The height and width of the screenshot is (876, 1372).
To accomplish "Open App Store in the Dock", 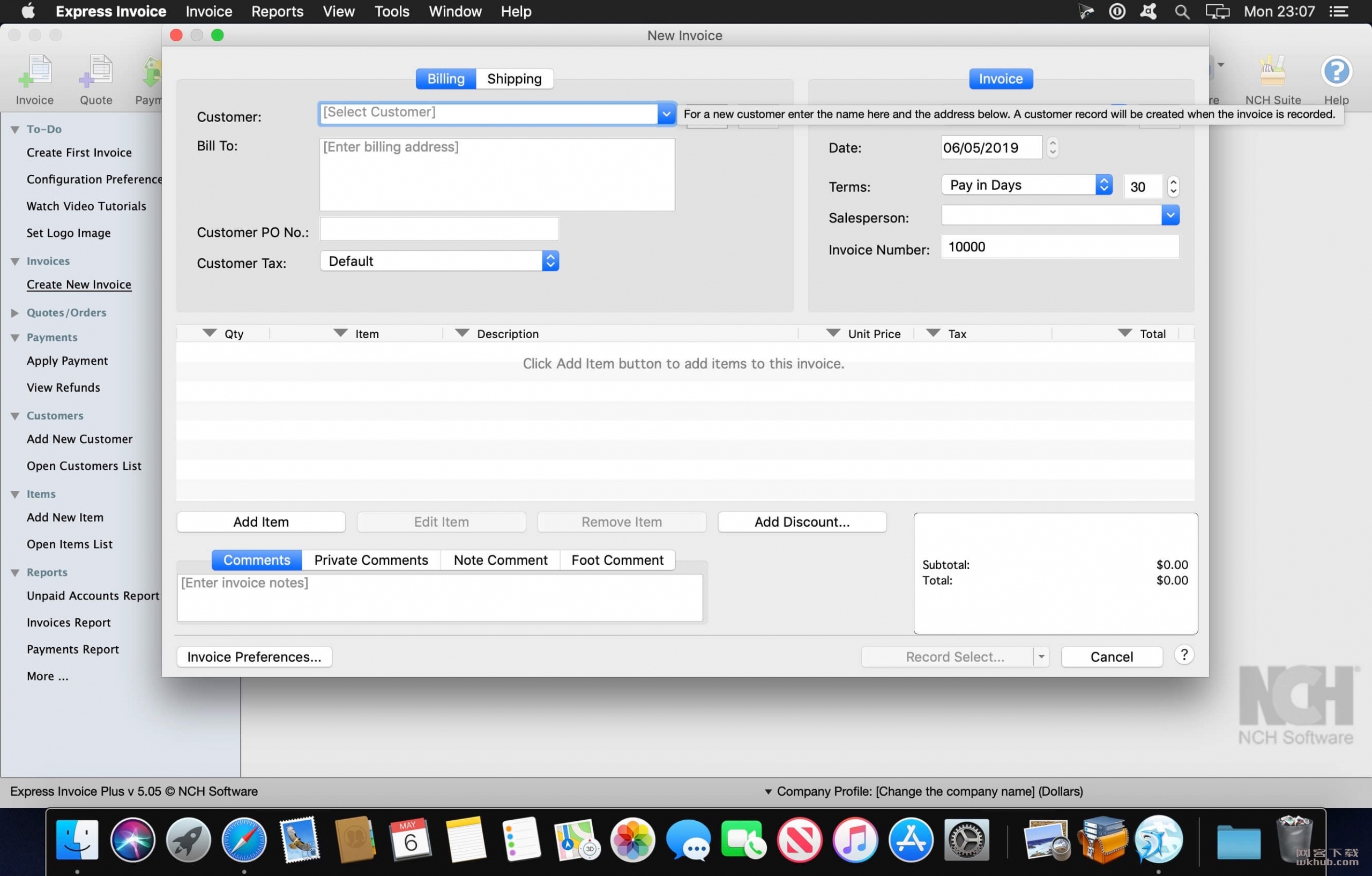I will pyautogui.click(x=911, y=840).
